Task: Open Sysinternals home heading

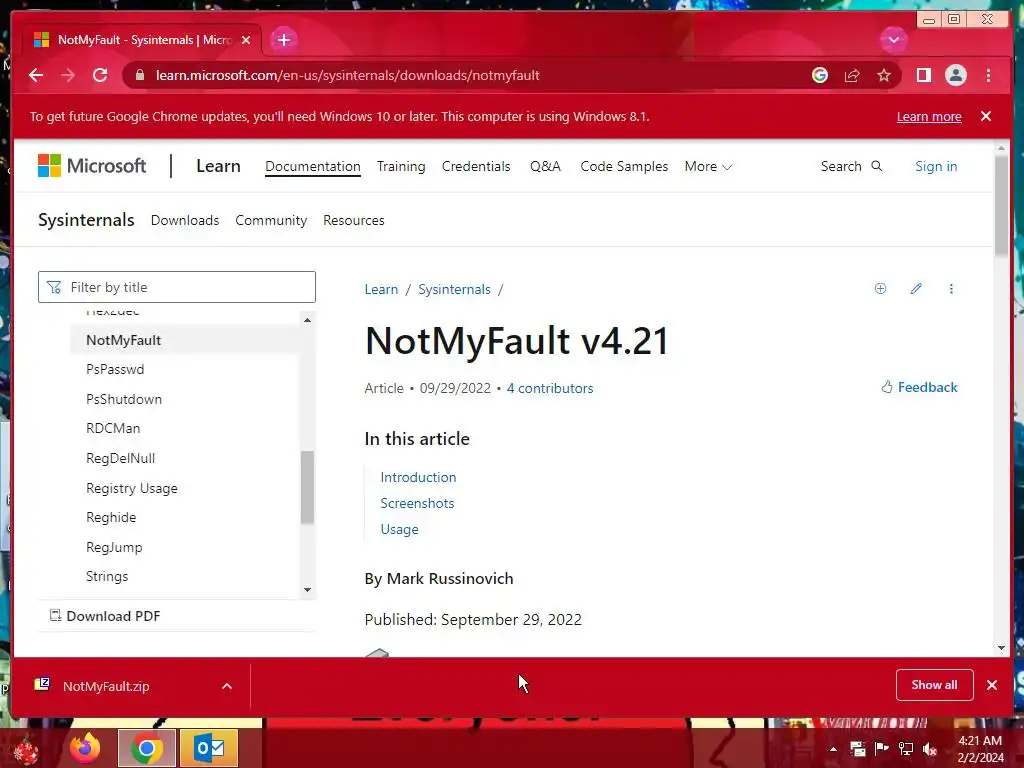Action: [86, 220]
